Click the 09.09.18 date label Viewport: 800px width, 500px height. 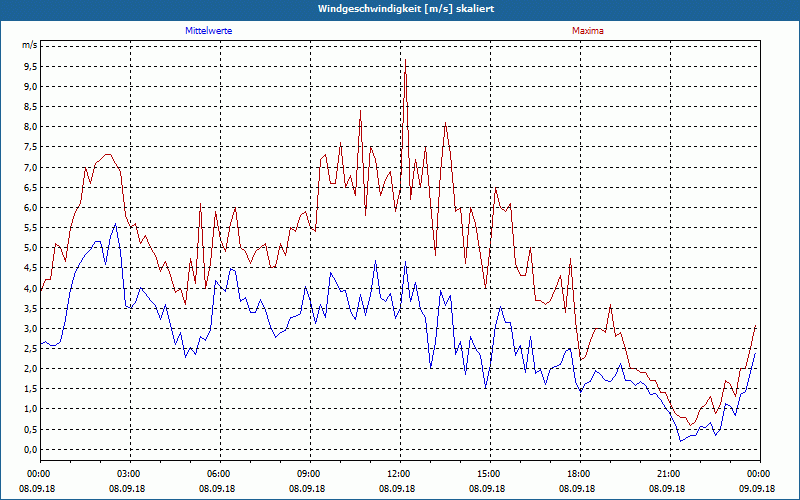click(757, 488)
